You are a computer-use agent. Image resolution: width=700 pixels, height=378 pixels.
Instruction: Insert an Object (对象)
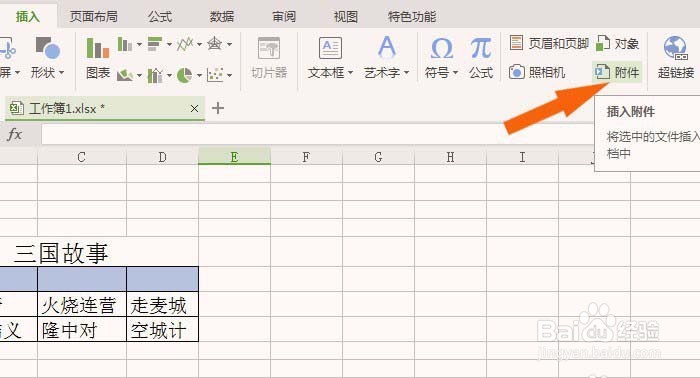click(617, 43)
